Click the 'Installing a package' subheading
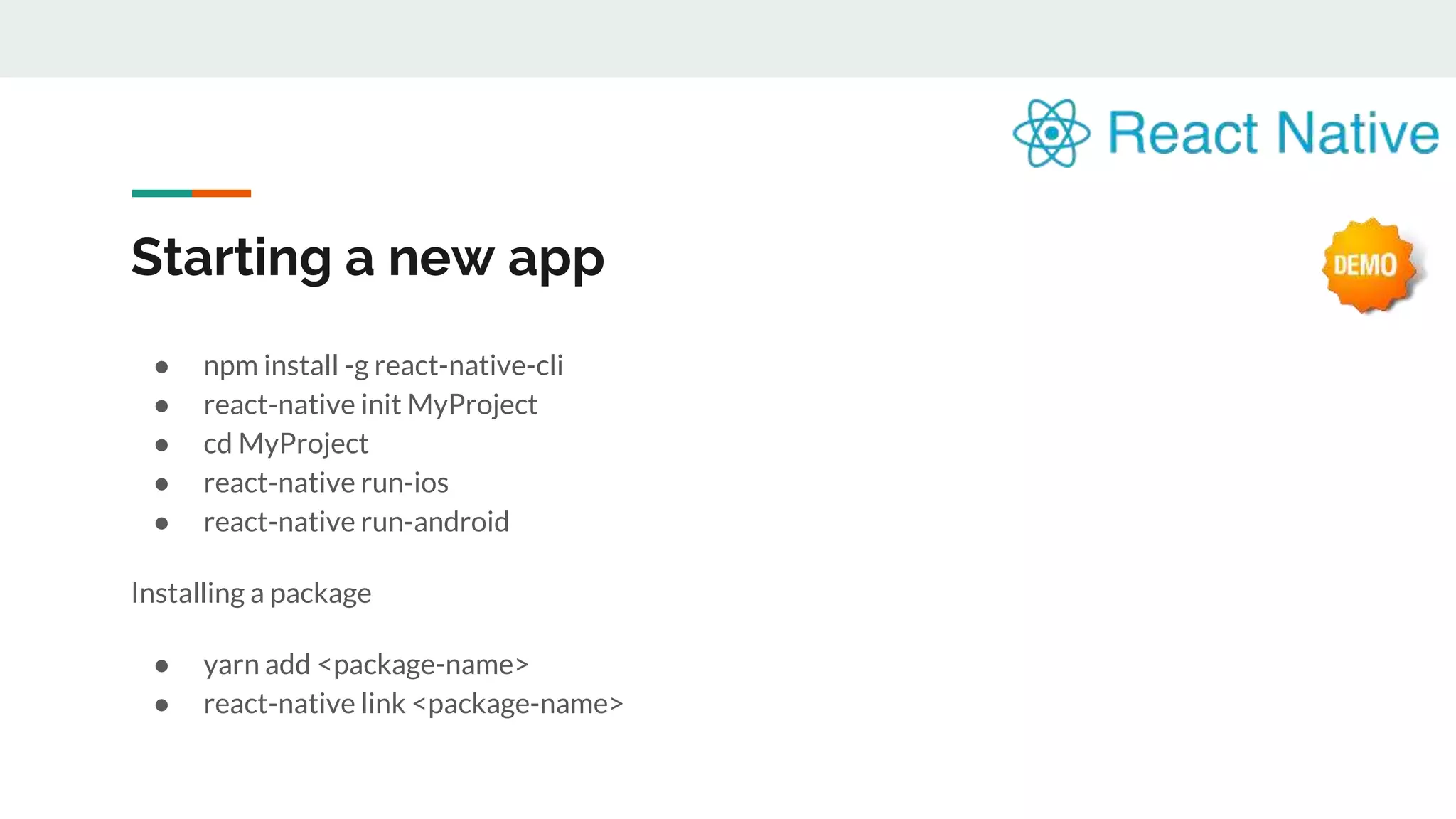Viewport: 1456px width, 819px height. pyautogui.click(x=251, y=594)
